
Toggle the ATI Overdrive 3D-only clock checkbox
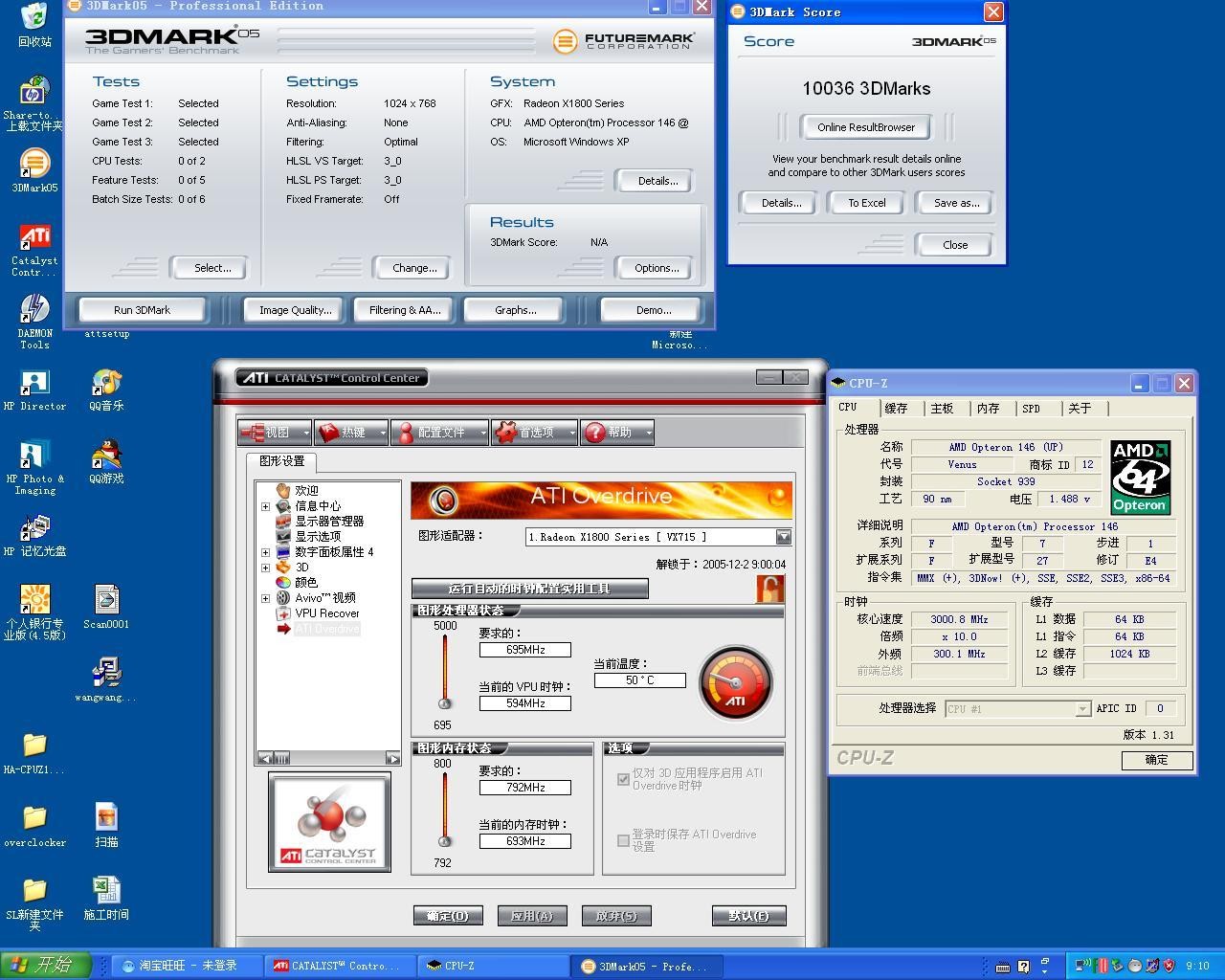624,779
